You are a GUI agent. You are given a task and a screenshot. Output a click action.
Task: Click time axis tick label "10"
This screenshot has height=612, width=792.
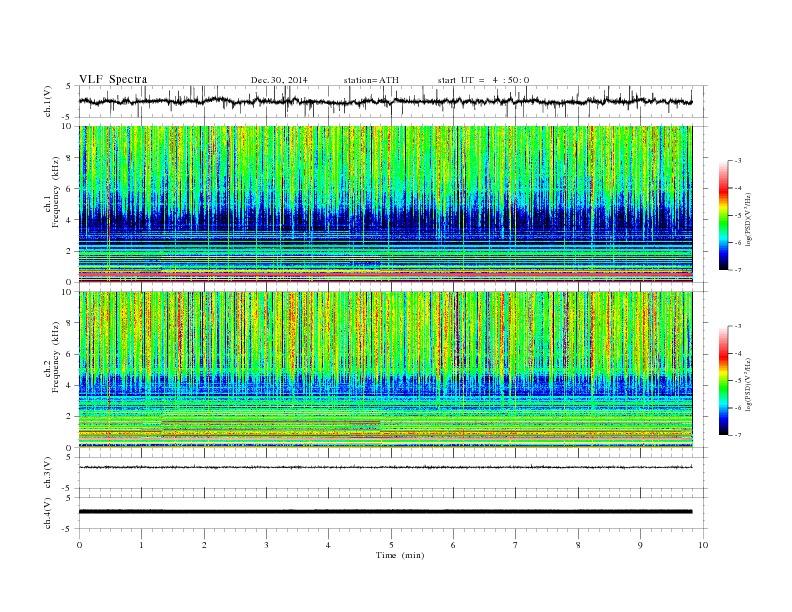pyautogui.click(x=703, y=545)
